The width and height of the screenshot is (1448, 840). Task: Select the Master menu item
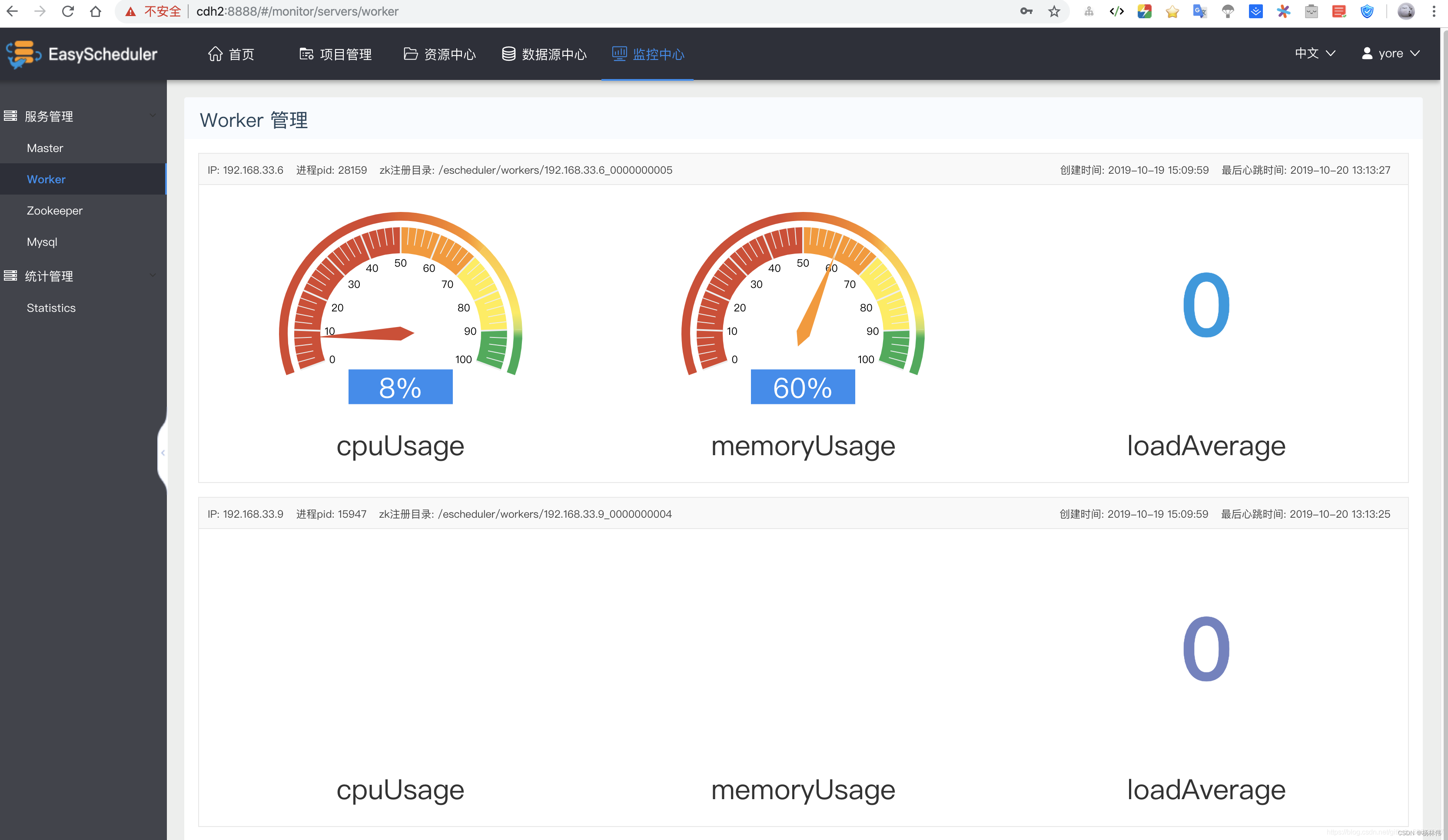click(44, 148)
